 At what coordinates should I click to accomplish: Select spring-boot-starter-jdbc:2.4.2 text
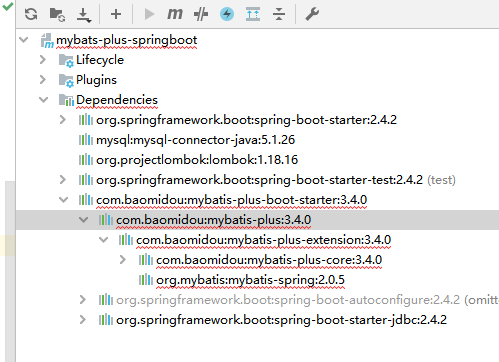pos(281,320)
